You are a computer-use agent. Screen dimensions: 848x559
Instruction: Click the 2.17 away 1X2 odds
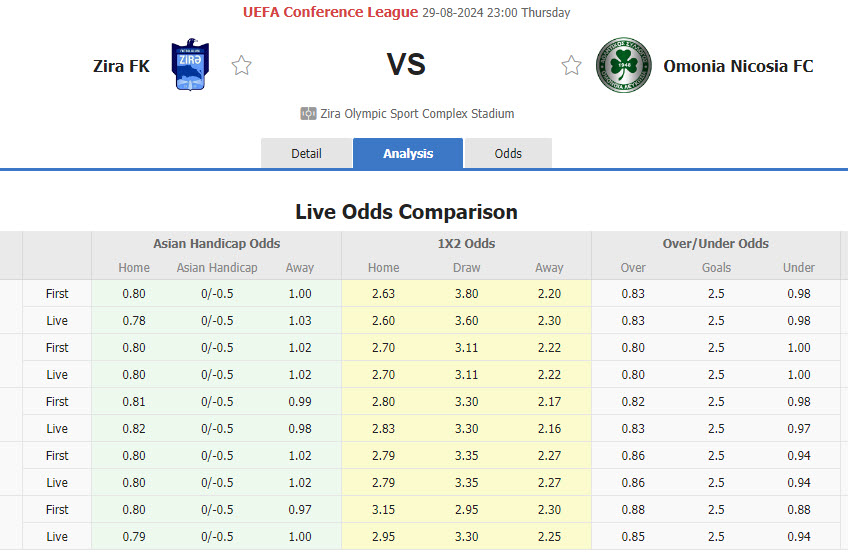pos(549,402)
